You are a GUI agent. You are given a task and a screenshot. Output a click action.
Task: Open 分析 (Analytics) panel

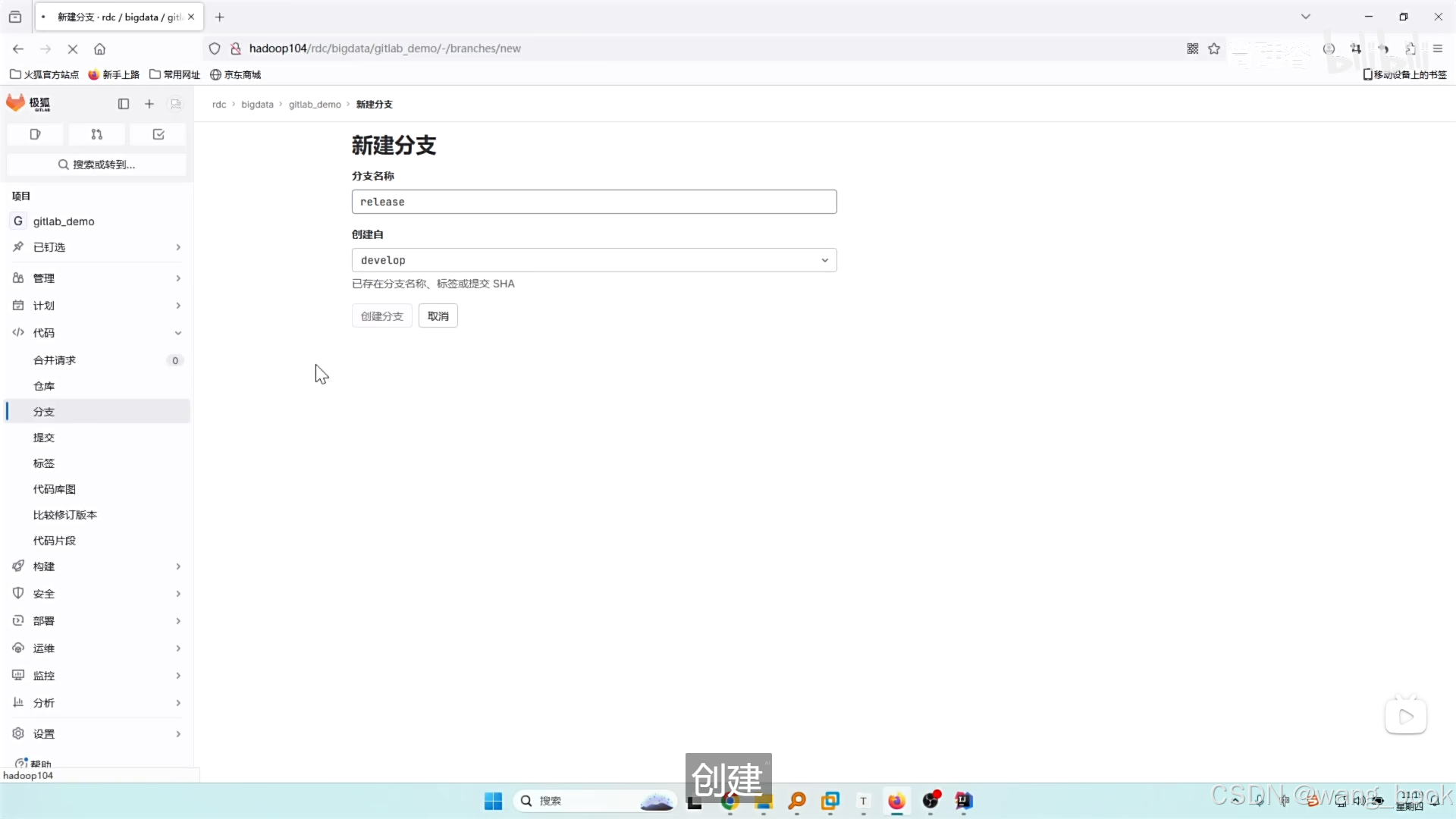tap(95, 702)
